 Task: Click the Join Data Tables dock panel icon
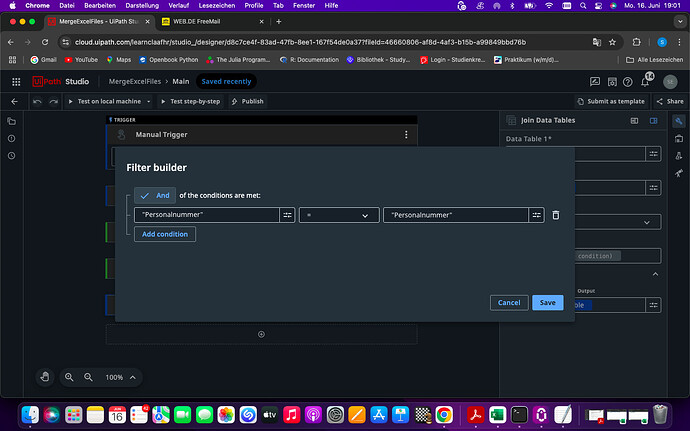coord(653,120)
